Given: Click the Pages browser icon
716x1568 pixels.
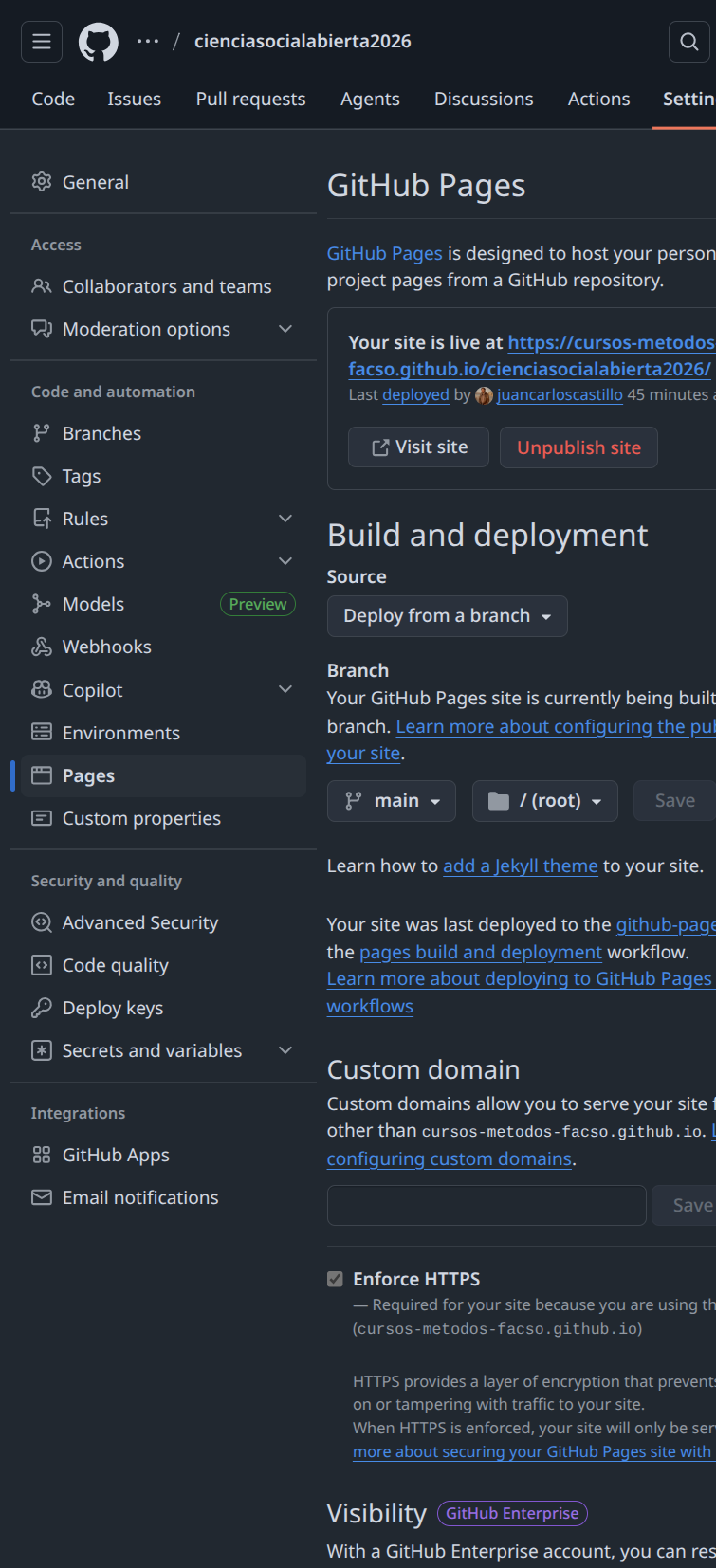Looking at the screenshot, I should 42,775.
